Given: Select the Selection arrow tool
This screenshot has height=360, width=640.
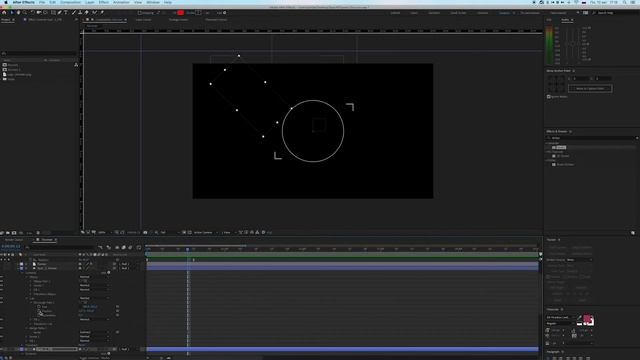Looking at the screenshot, I should tap(11, 13).
